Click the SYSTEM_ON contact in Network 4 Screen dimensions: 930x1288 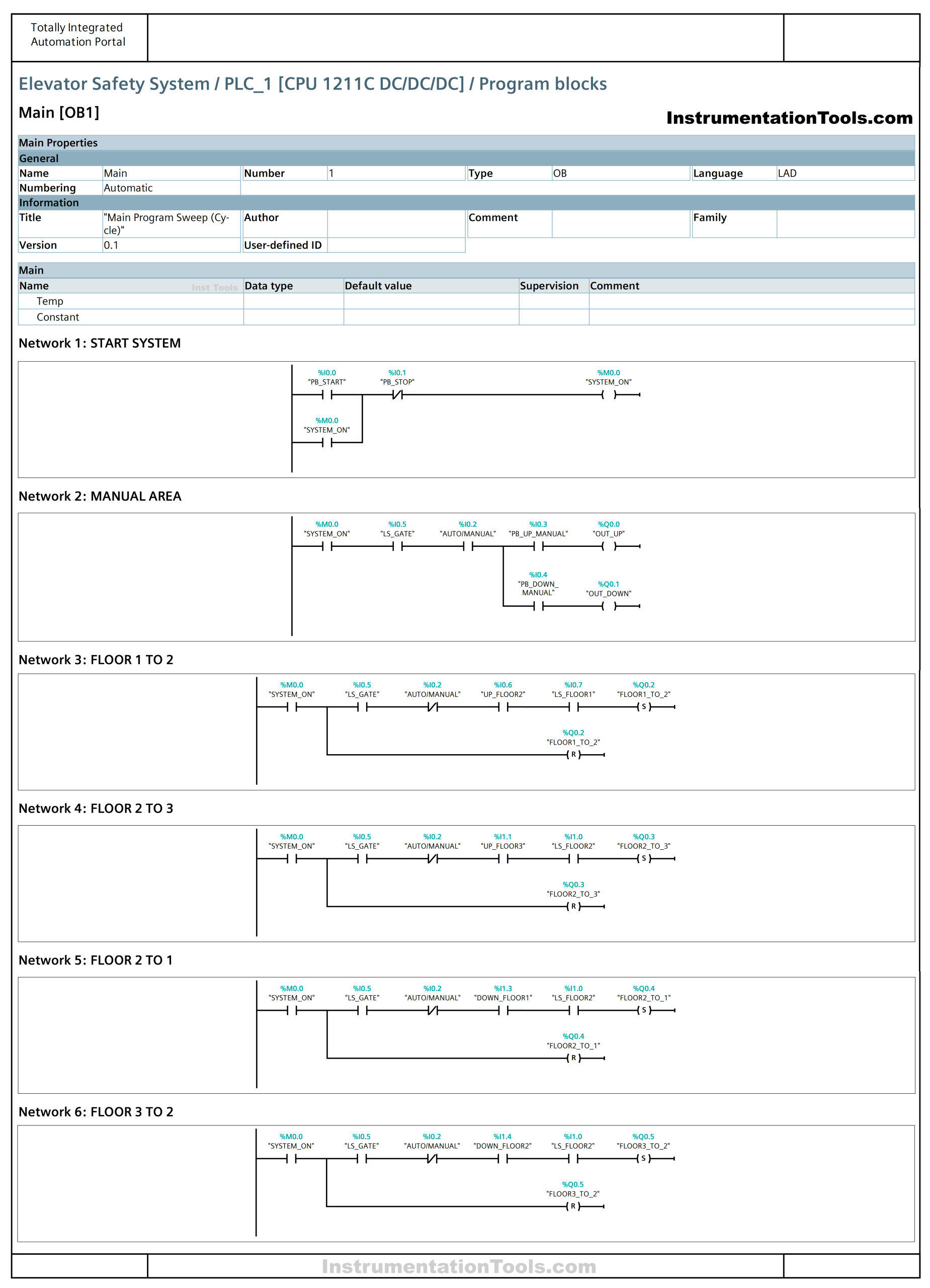click(292, 858)
